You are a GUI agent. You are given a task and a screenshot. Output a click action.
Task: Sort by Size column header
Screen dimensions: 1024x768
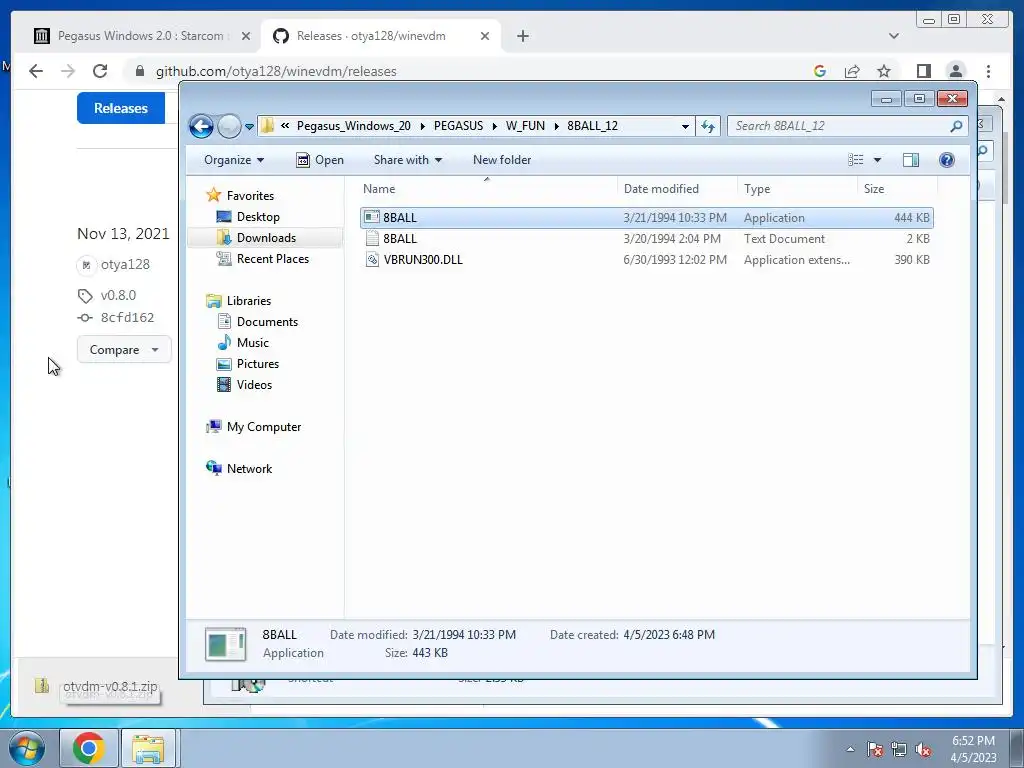click(x=897, y=189)
